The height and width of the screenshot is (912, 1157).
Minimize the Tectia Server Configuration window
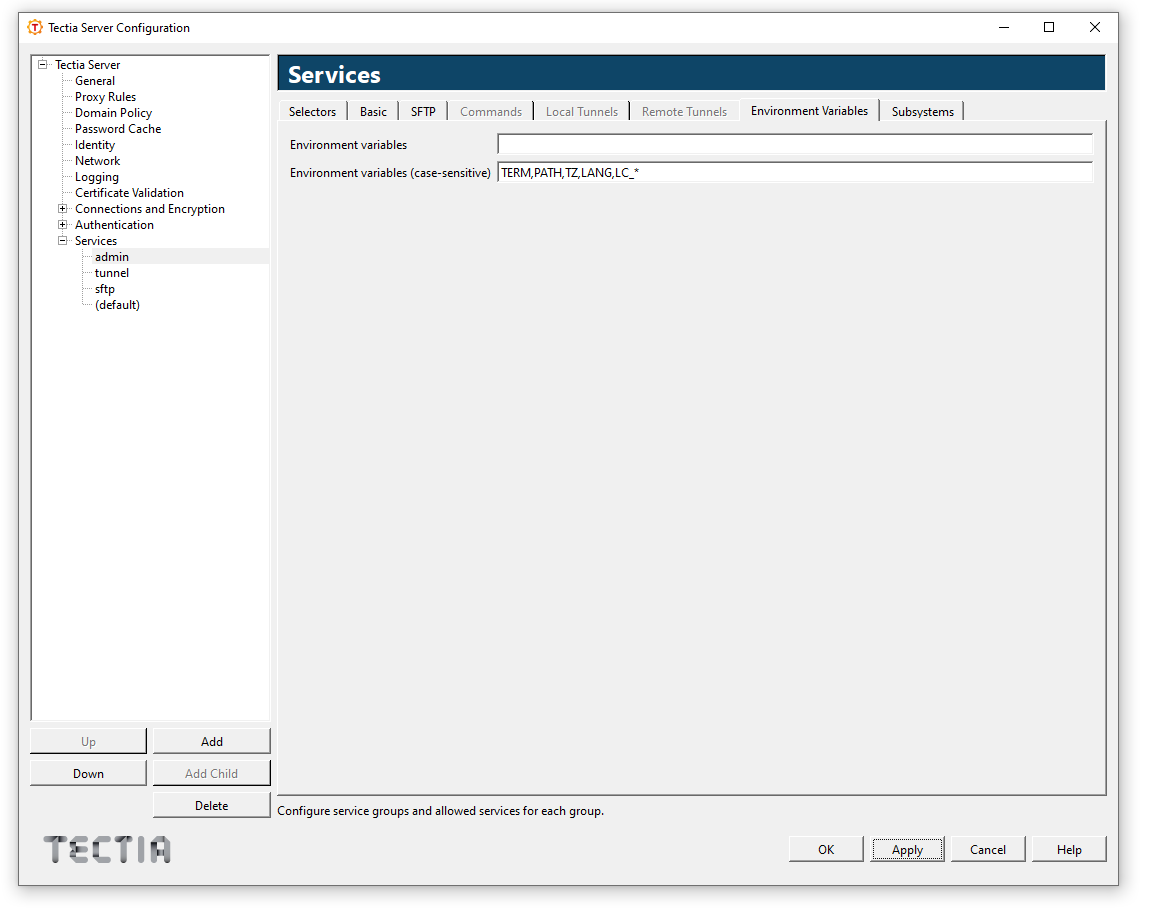(x=1004, y=27)
